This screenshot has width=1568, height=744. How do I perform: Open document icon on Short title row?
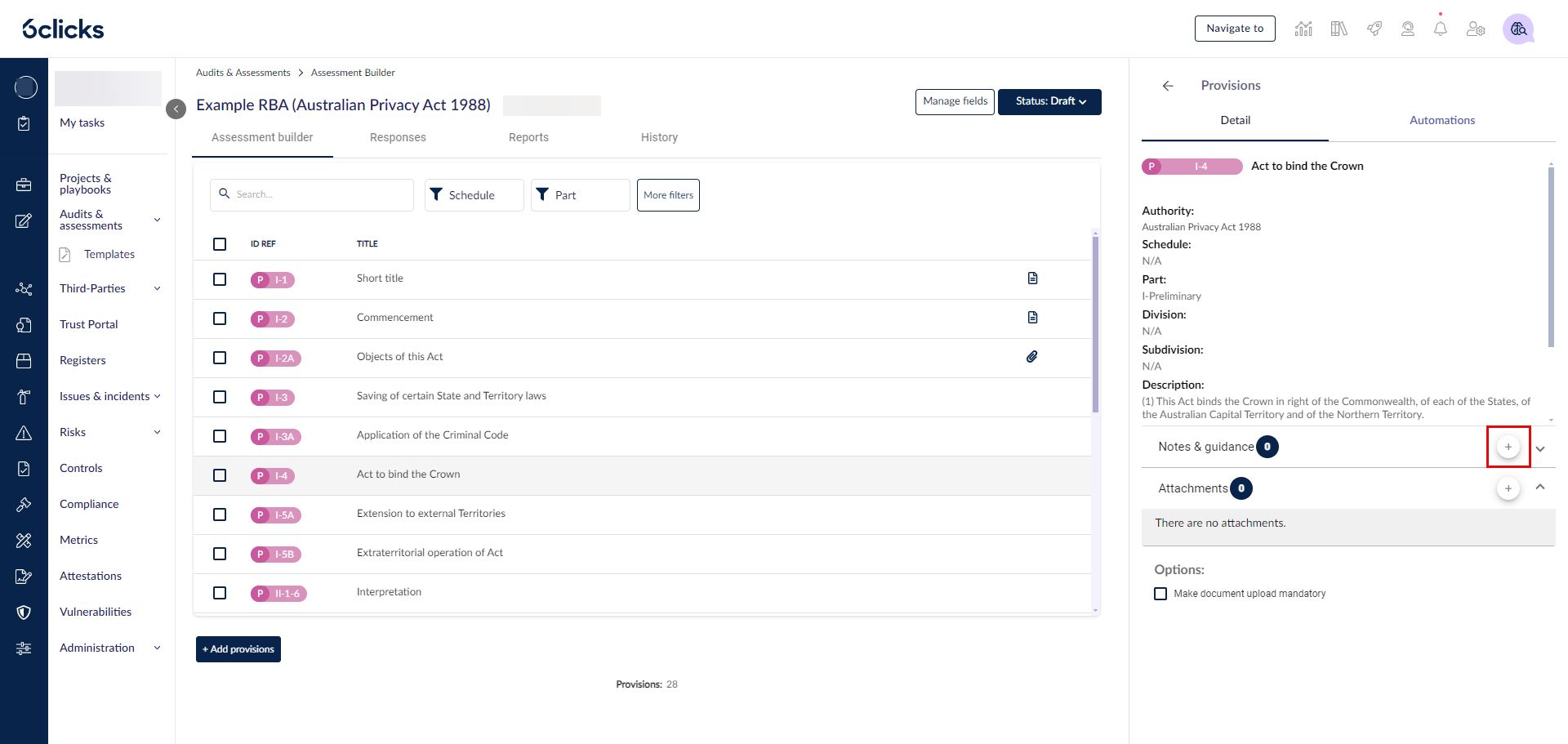pyautogui.click(x=1033, y=278)
